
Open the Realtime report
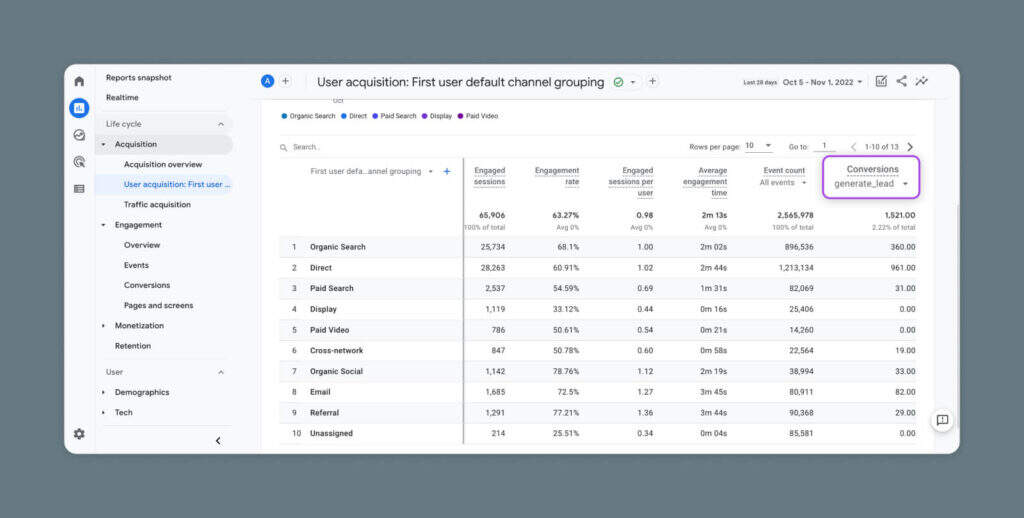[x=122, y=98]
